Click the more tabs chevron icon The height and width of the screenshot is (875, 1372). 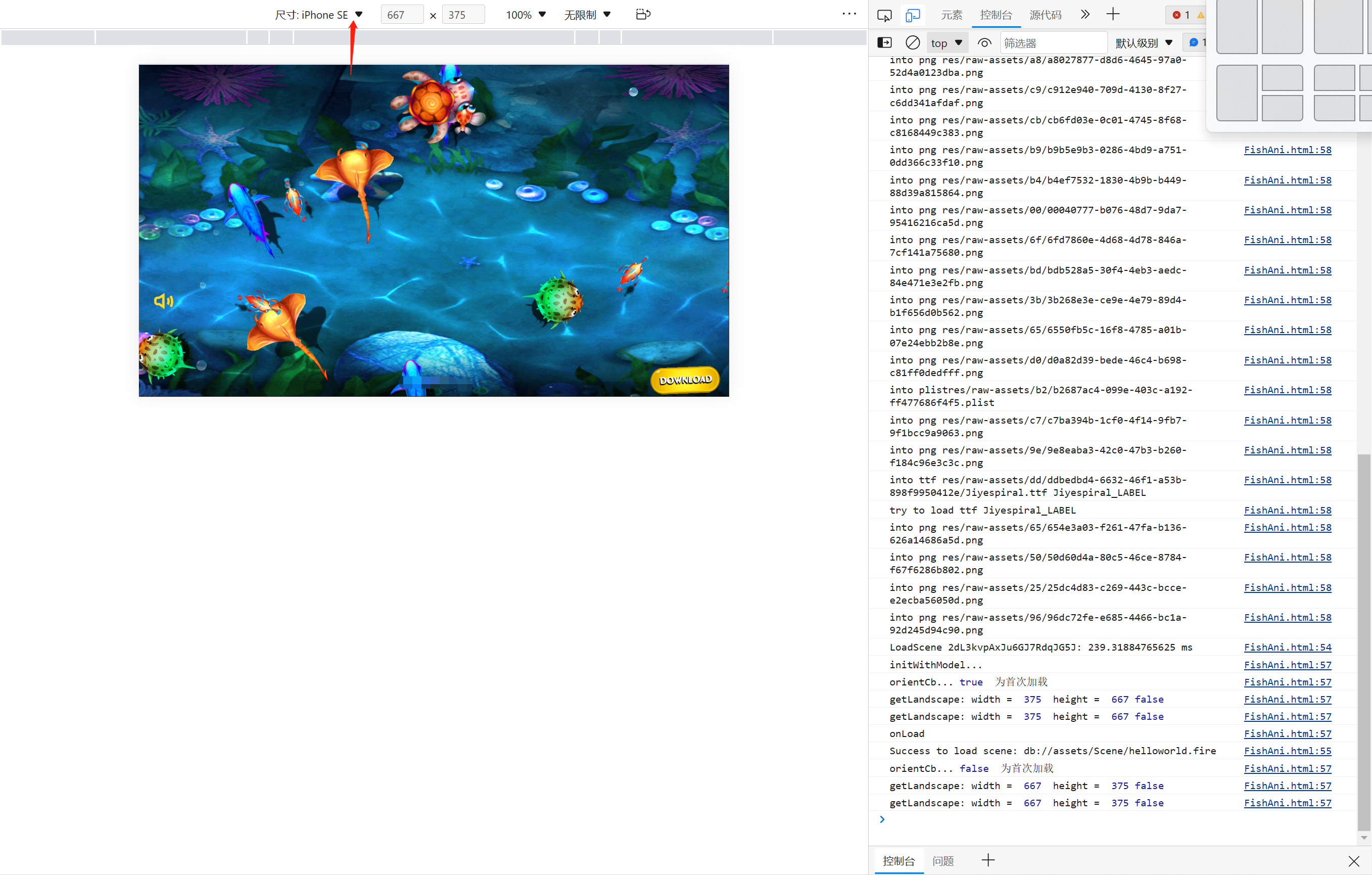(x=1085, y=15)
